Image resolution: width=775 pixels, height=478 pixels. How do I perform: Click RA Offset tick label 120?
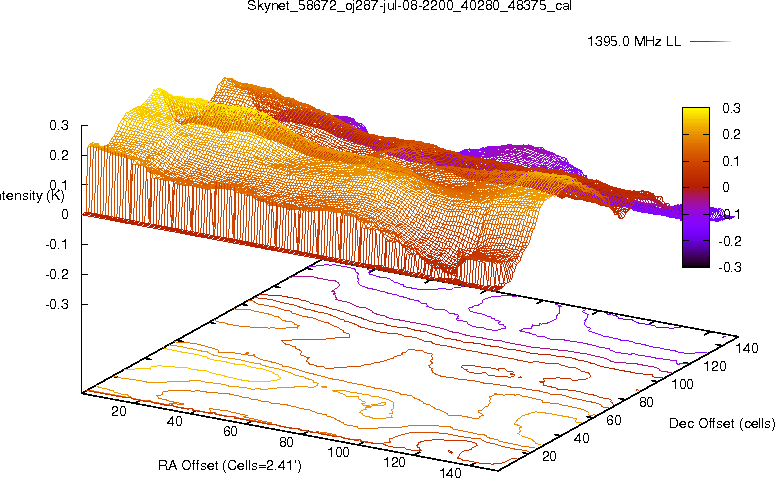[394, 463]
